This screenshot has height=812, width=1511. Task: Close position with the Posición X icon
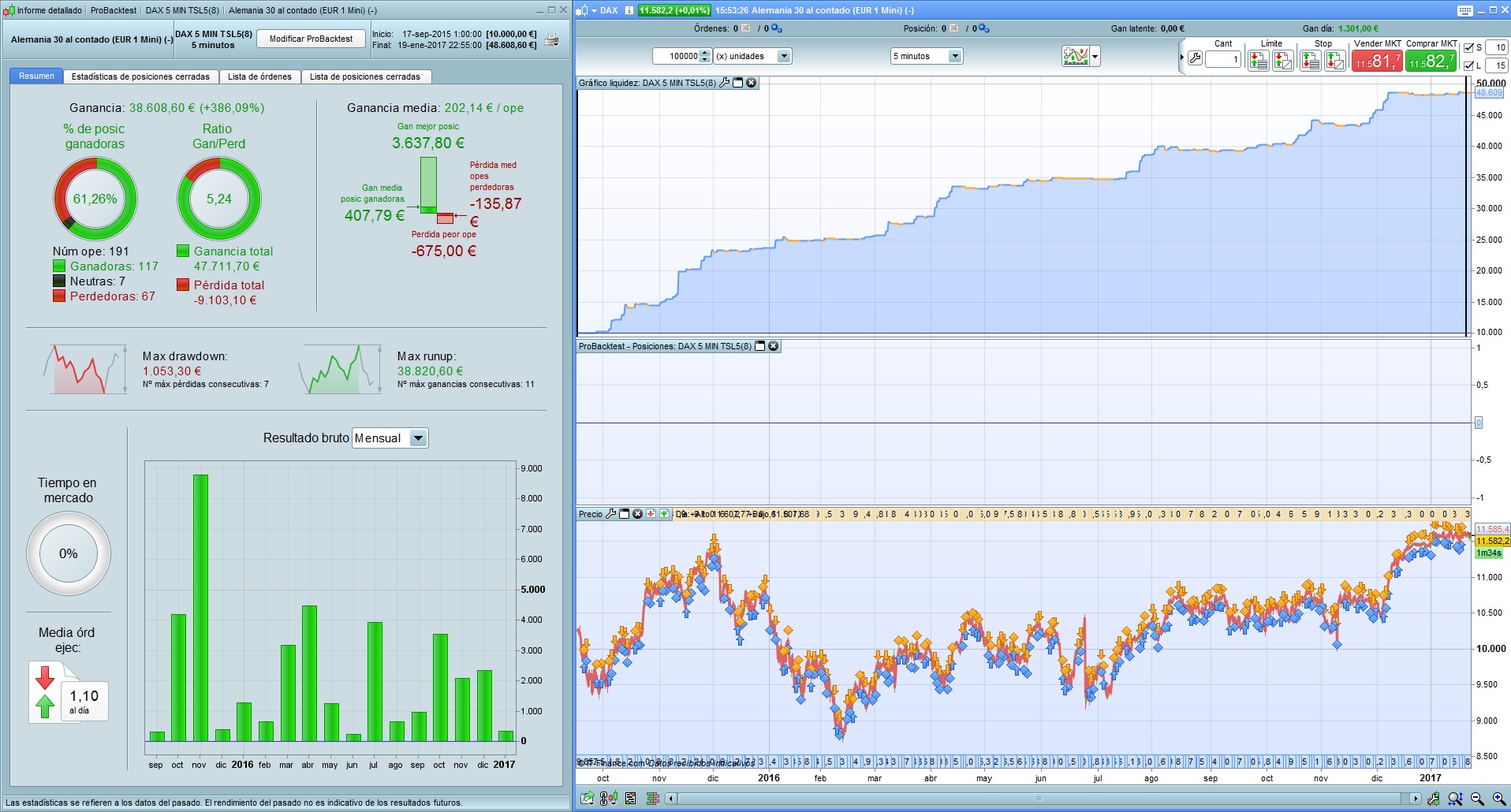point(954,28)
